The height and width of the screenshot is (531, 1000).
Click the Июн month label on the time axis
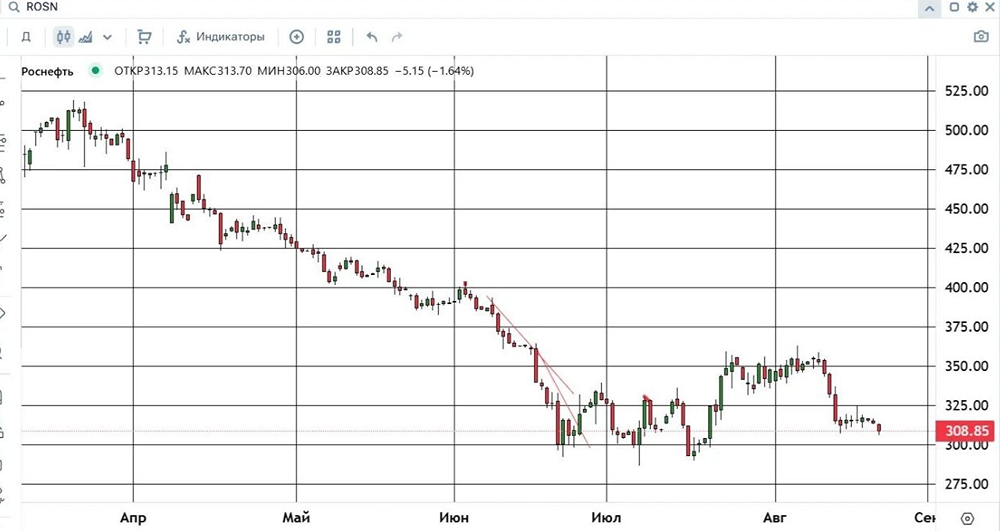click(x=454, y=518)
